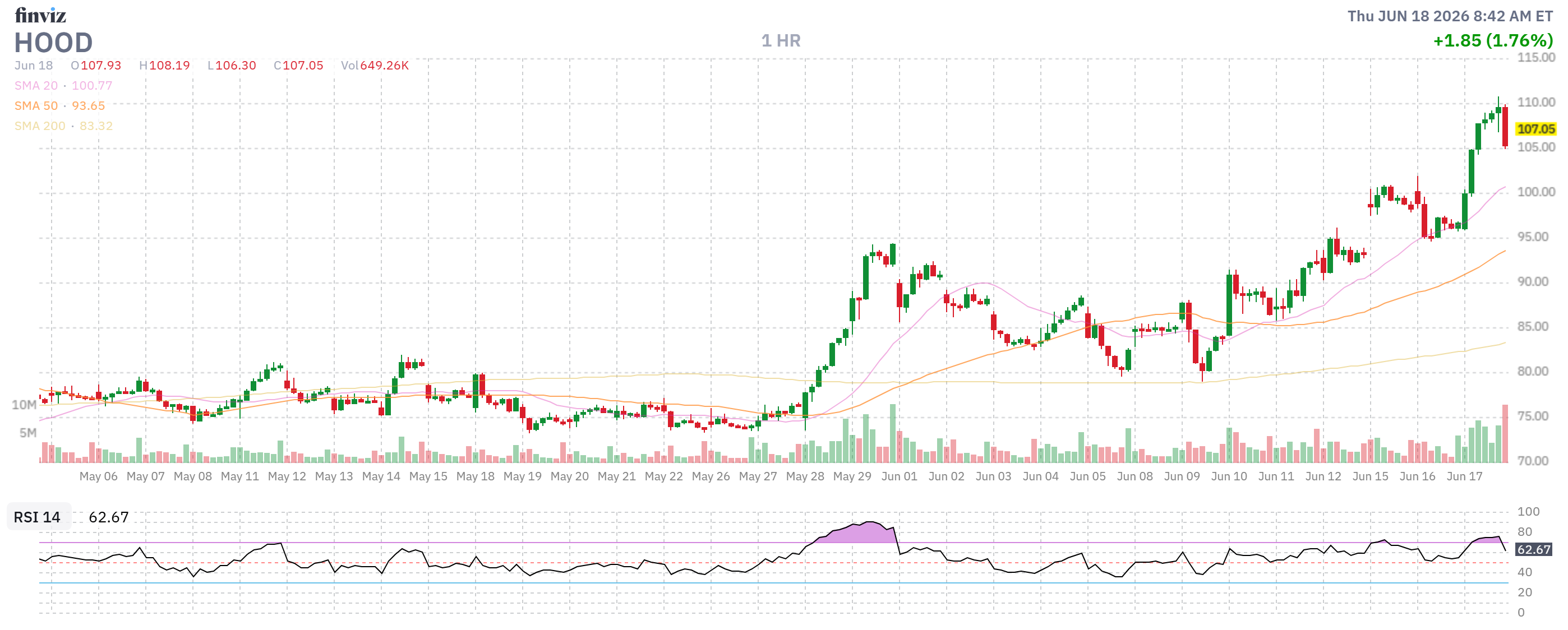
Task: Click the Jun 15 date axis label
Action: point(1370,477)
